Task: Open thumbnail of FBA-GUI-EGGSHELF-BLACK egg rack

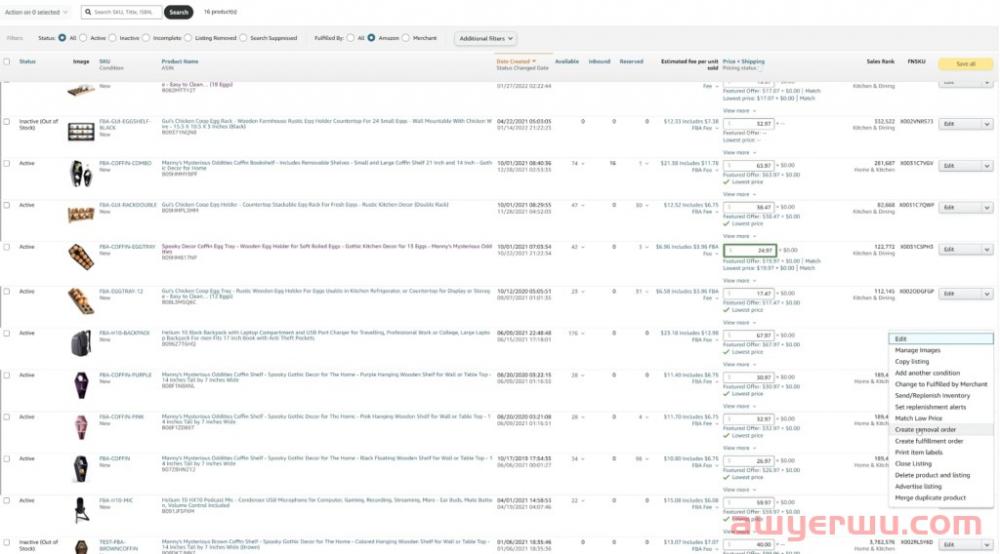Action: (81, 131)
